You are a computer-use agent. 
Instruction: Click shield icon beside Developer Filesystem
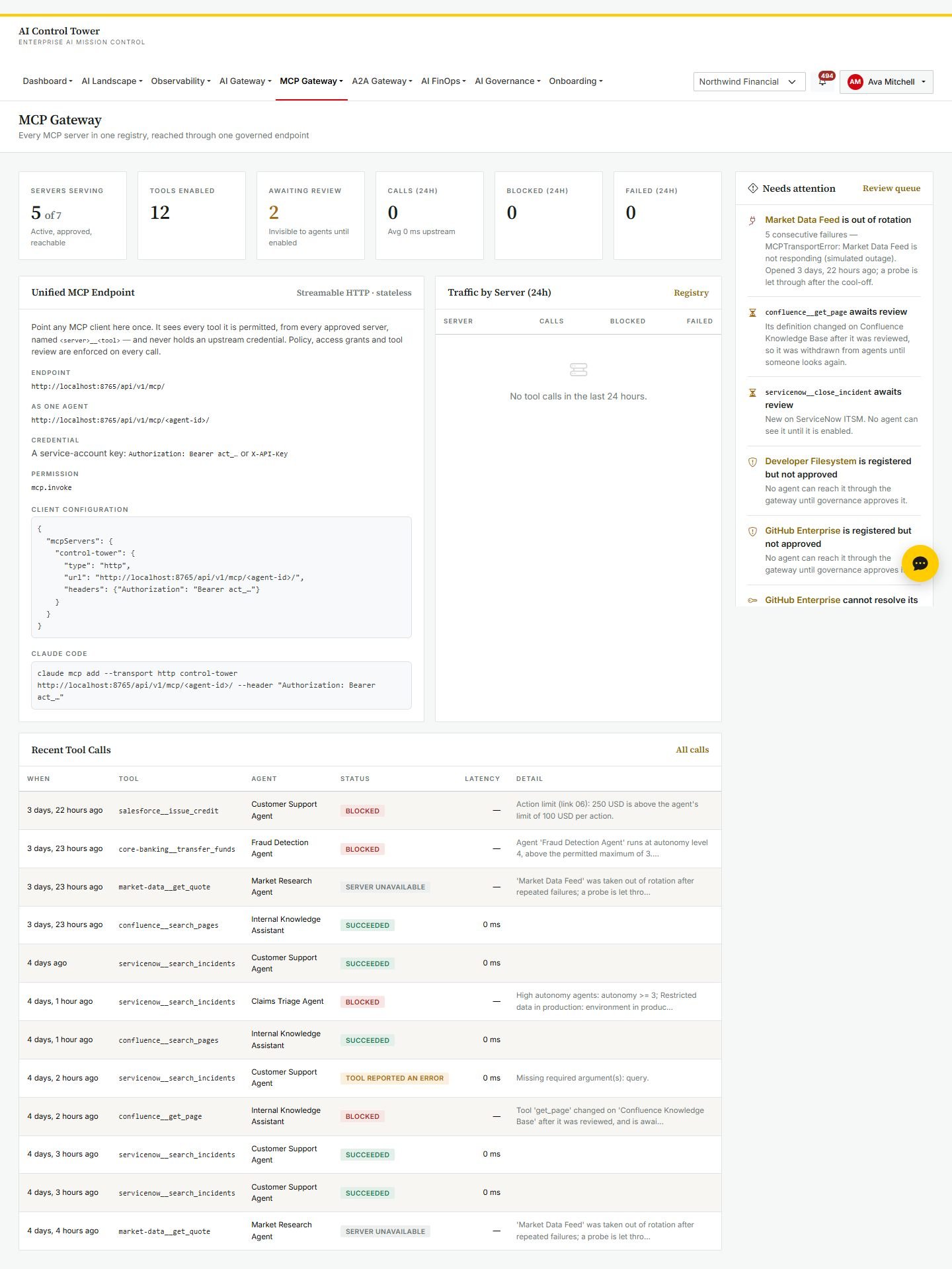coord(752,462)
